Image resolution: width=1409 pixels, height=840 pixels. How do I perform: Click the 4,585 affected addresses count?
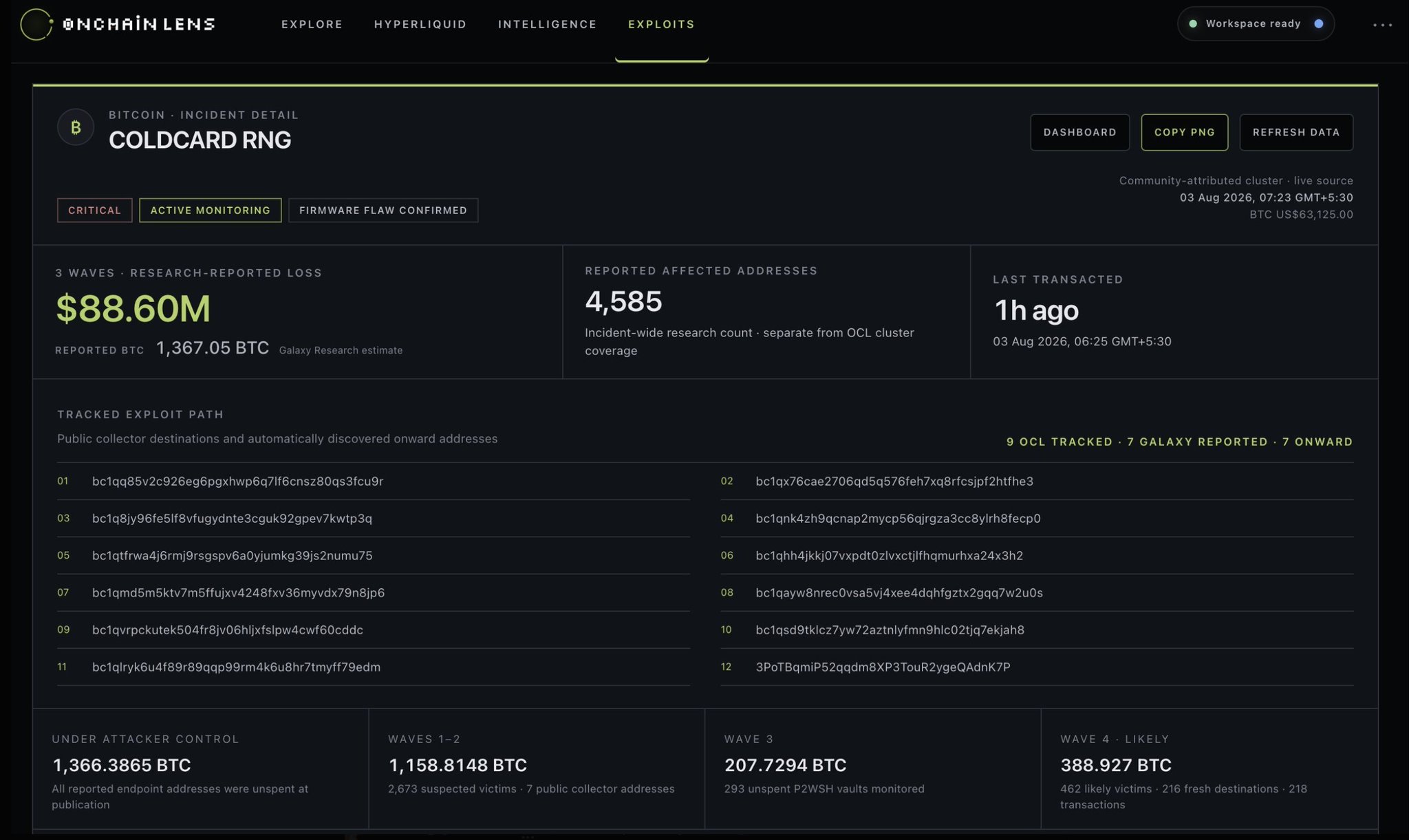pyautogui.click(x=624, y=301)
